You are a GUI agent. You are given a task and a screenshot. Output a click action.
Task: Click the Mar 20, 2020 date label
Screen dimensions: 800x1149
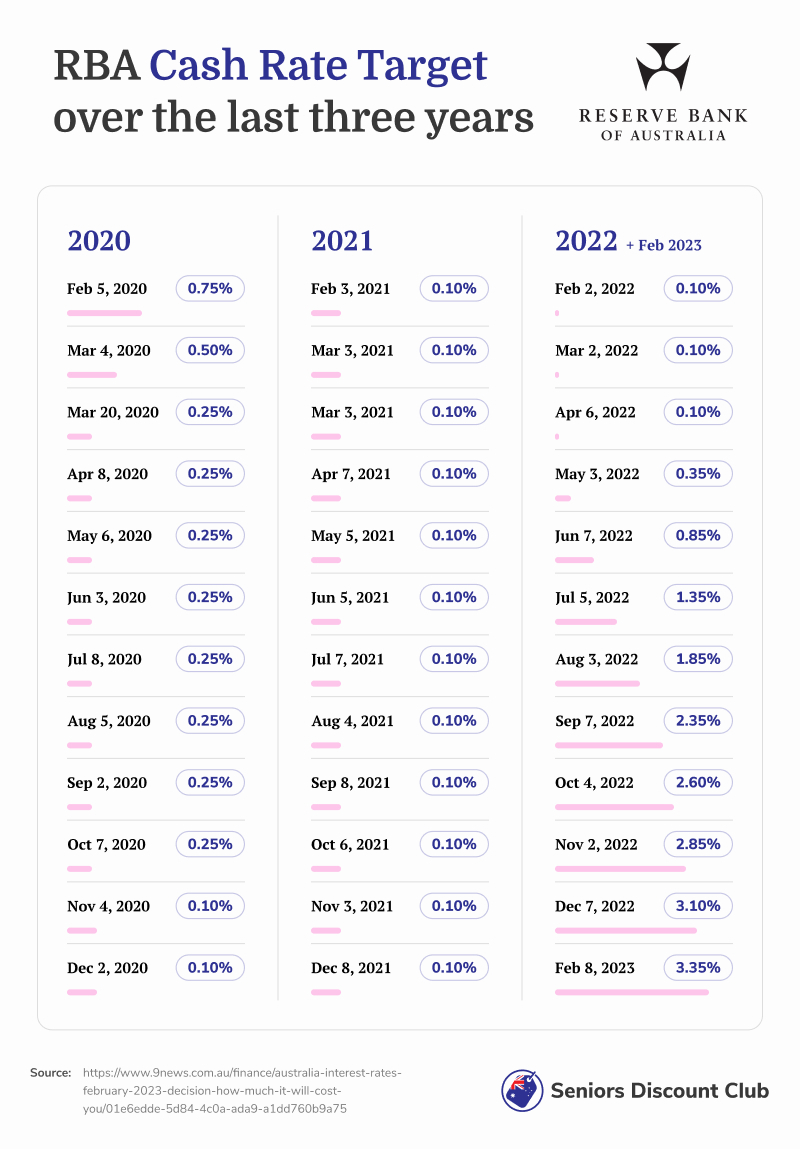pyautogui.click(x=113, y=412)
